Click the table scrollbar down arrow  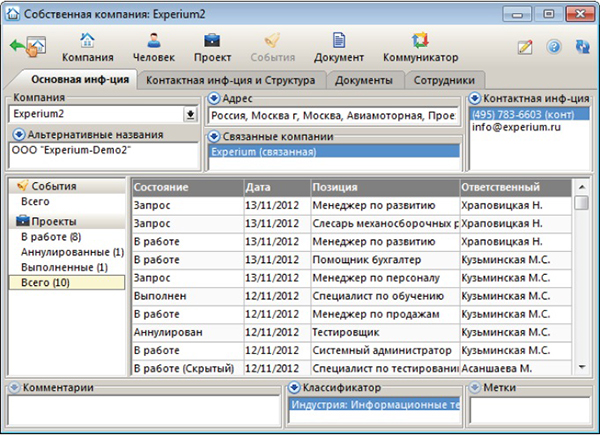[x=582, y=367]
